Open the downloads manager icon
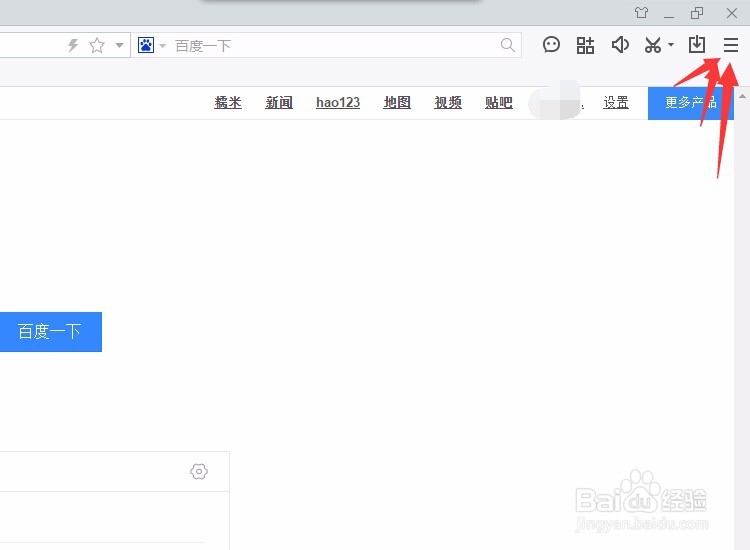750x550 pixels. (x=697, y=45)
